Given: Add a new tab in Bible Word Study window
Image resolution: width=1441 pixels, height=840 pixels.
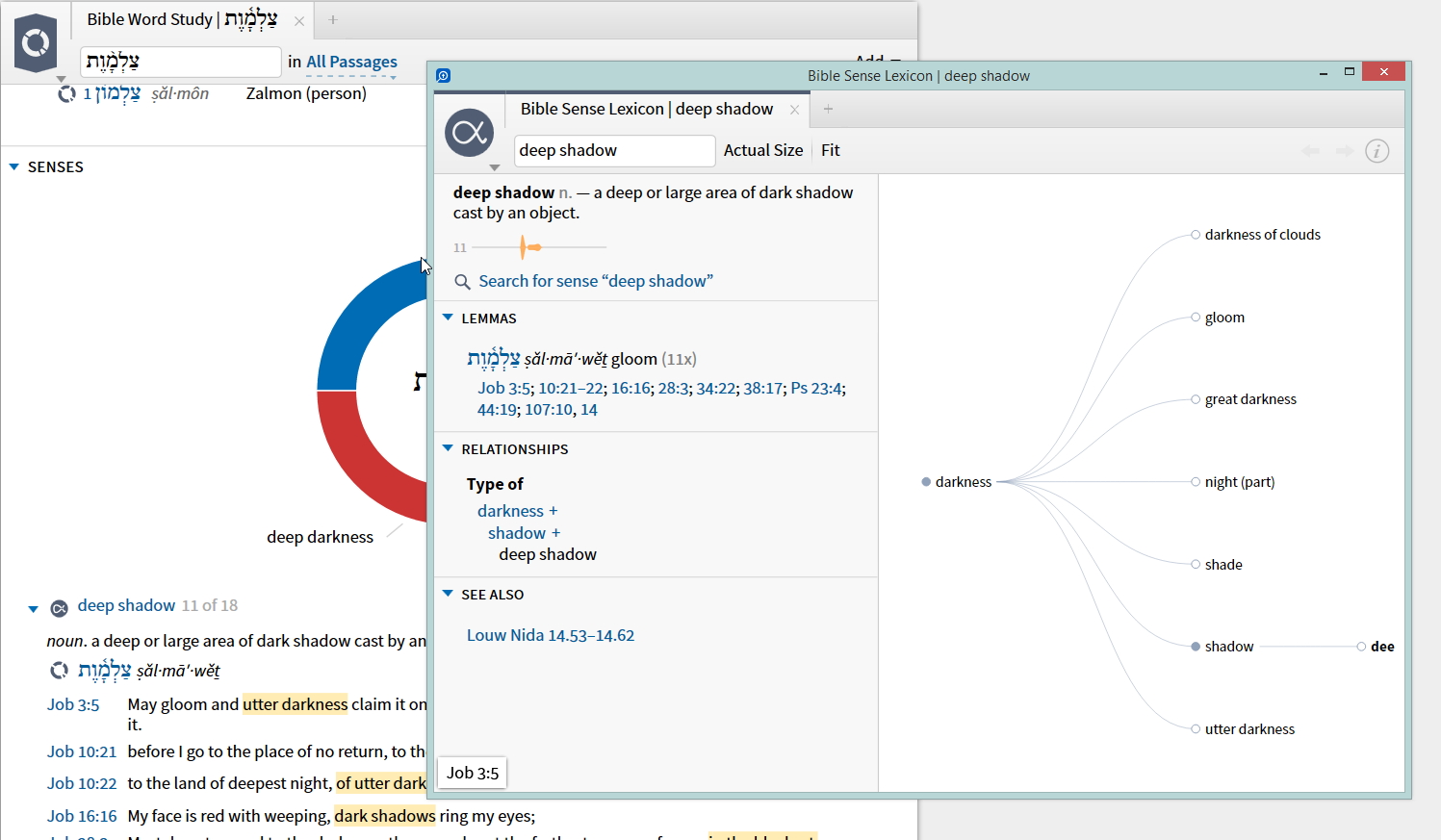Looking at the screenshot, I should tap(333, 19).
